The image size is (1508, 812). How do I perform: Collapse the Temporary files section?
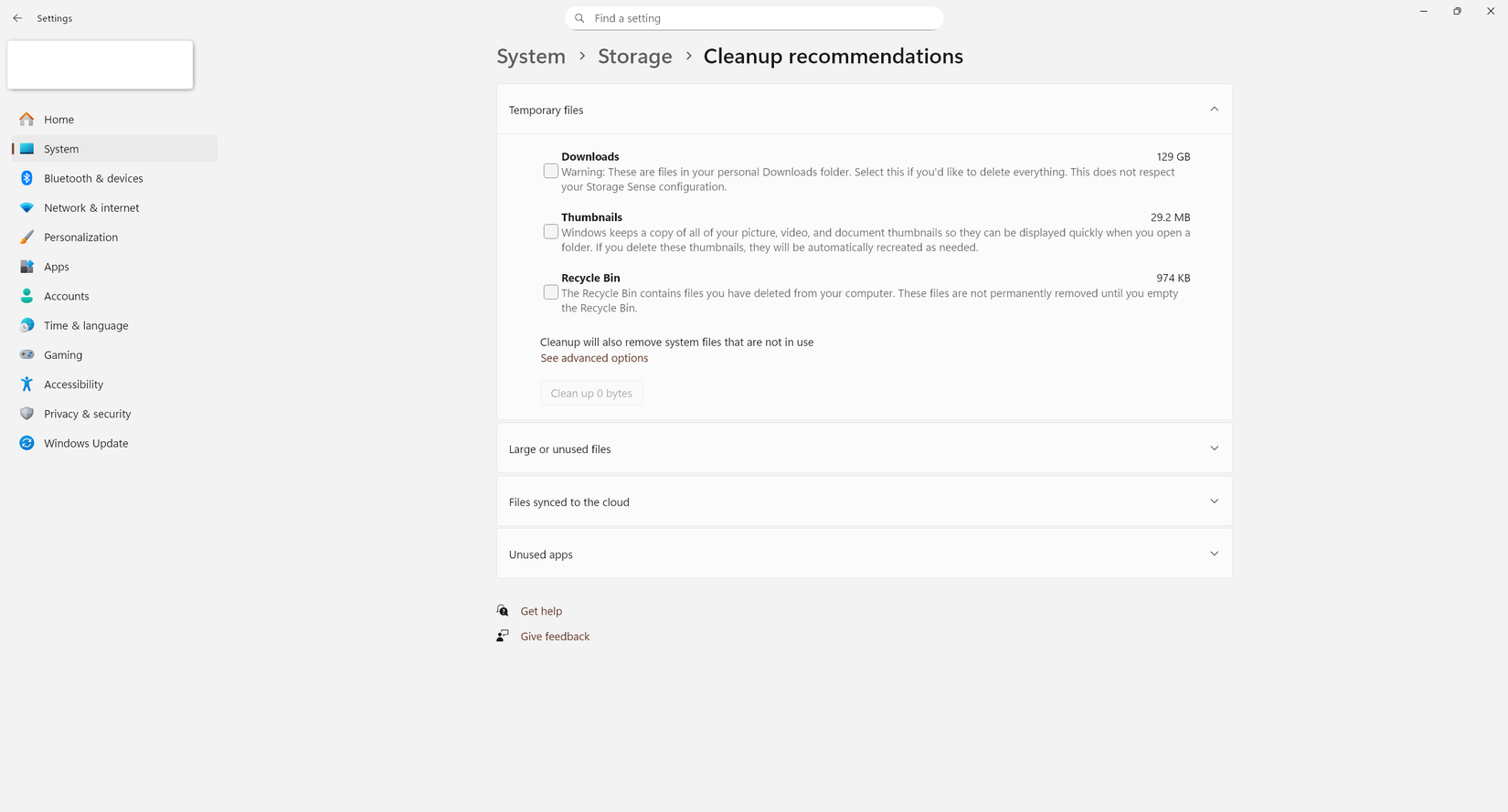(1214, 110)
